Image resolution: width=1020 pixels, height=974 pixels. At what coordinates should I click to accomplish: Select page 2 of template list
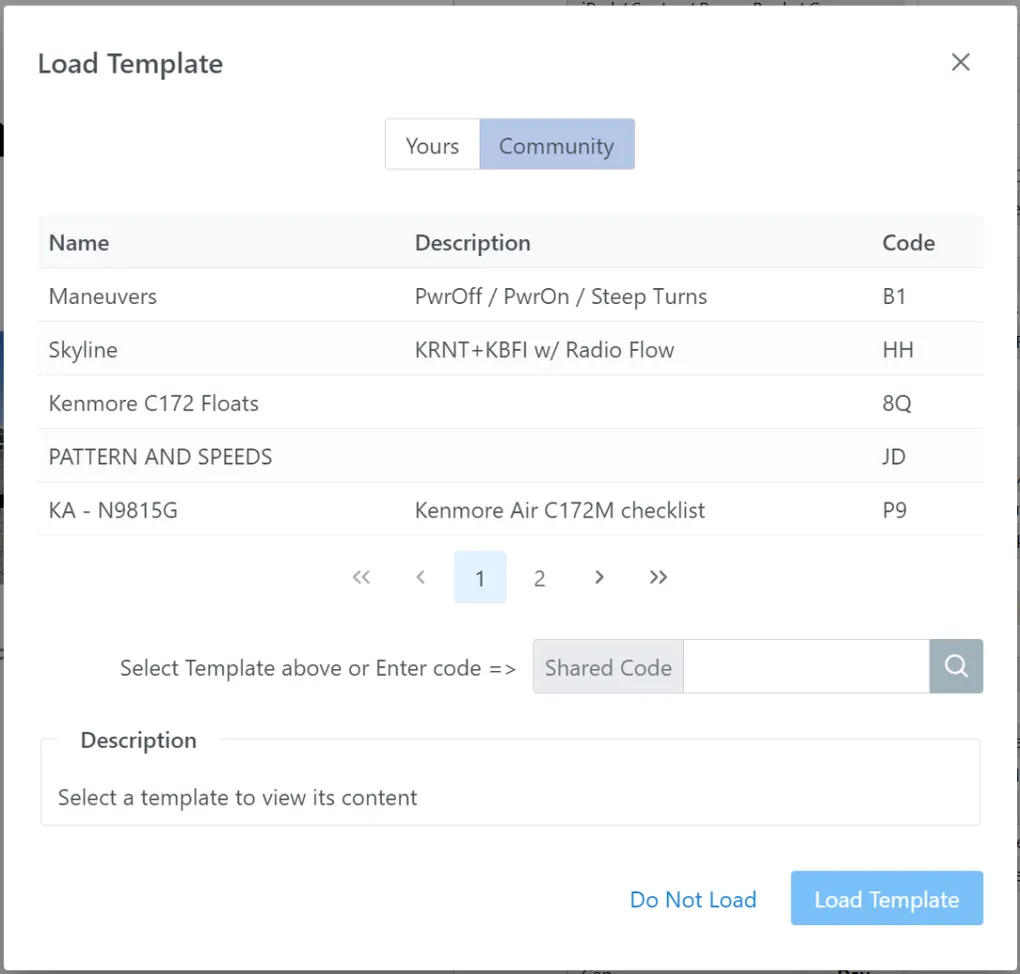click(x=539, y=579)
